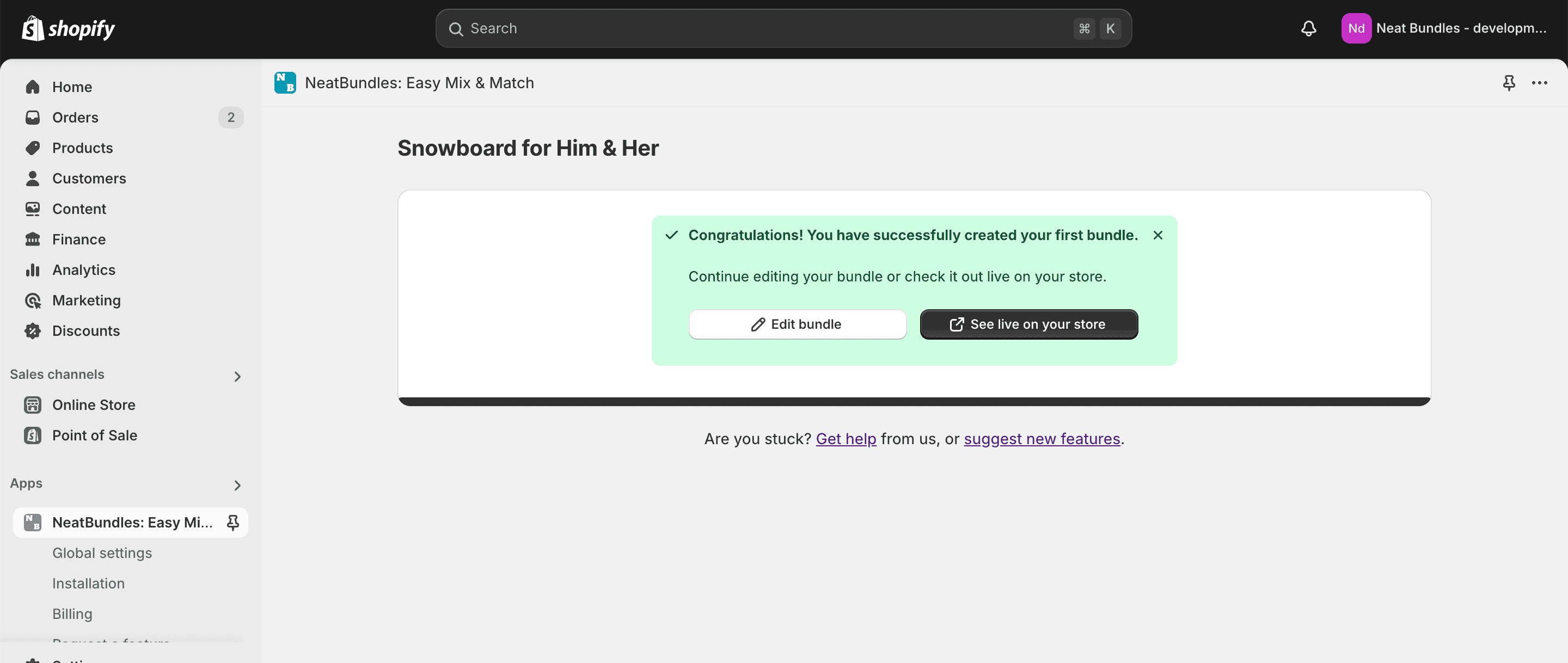The image size is (1568, 663).
Task: Open Global settings under NeatBundles
Action: [102, 553]
